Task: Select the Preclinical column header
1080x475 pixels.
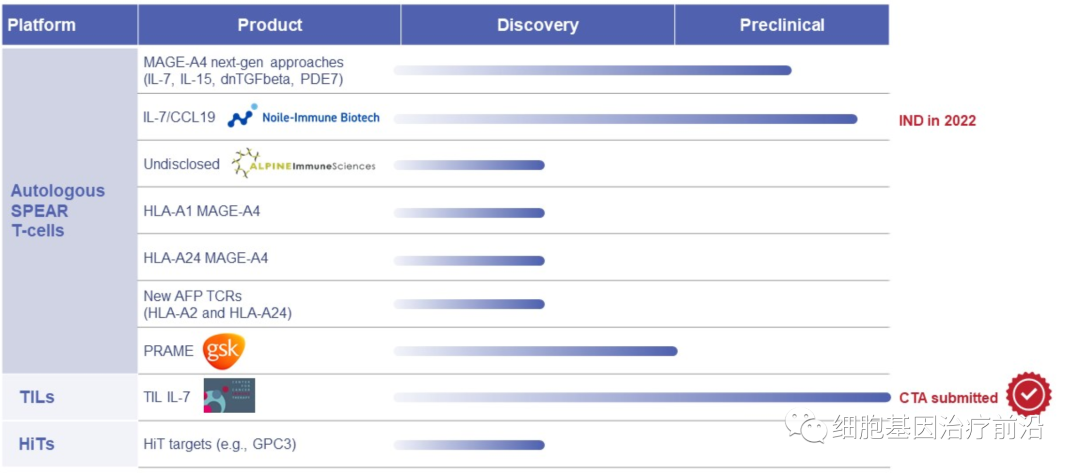Action: click(x=782, y=25)
